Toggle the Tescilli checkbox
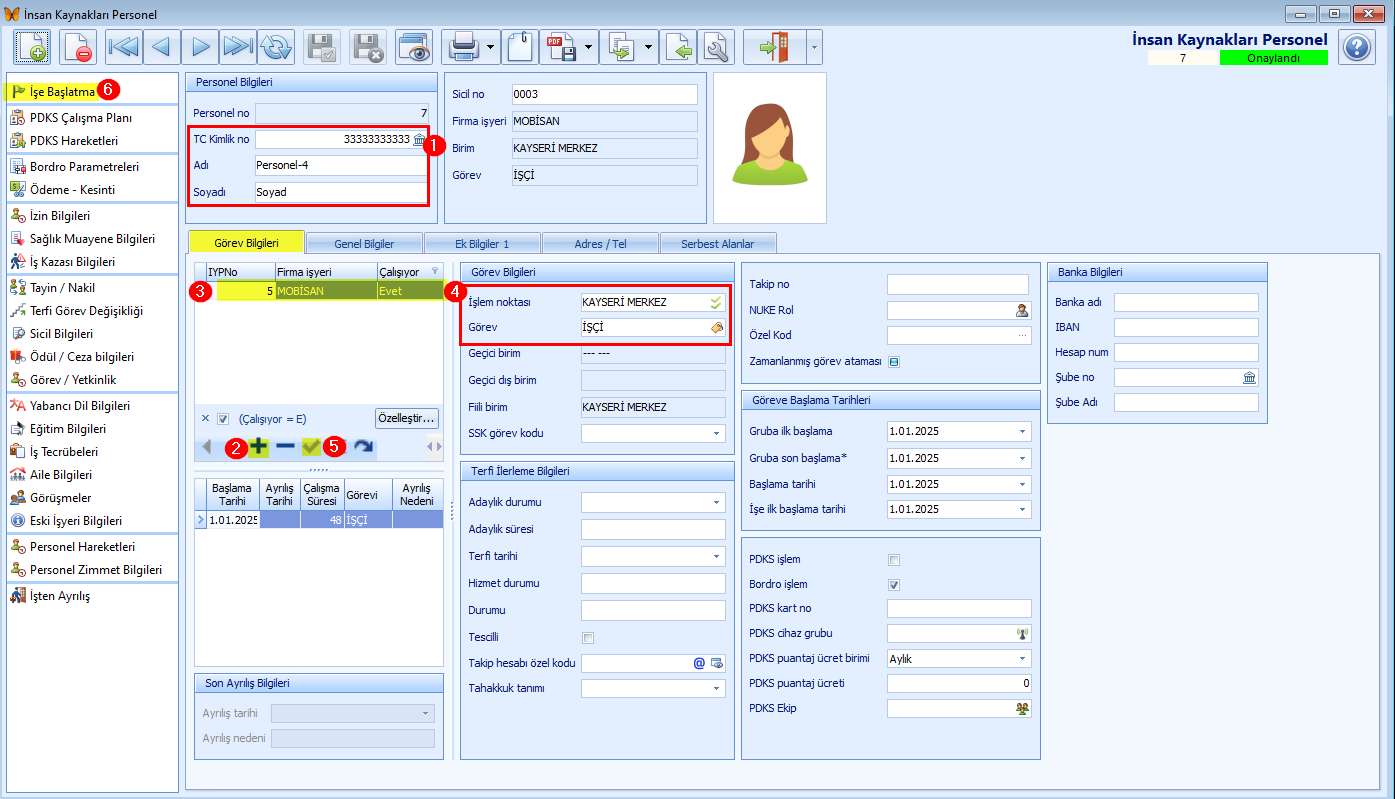Viewport: 1395px width, 799px height. [588, 637]
